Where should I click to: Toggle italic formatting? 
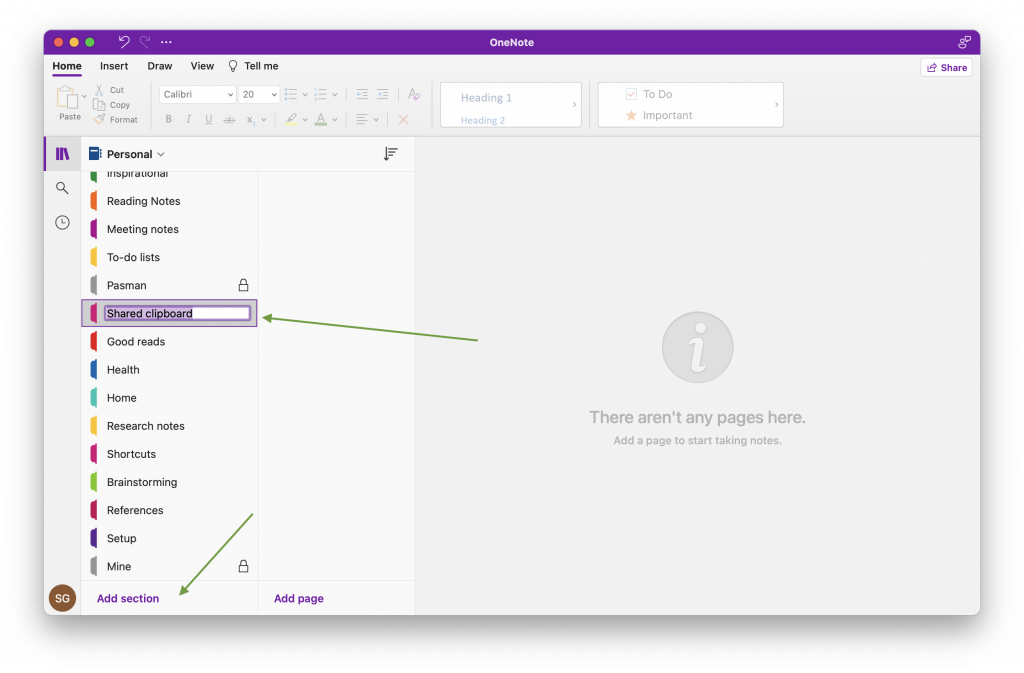pos(189,119)
